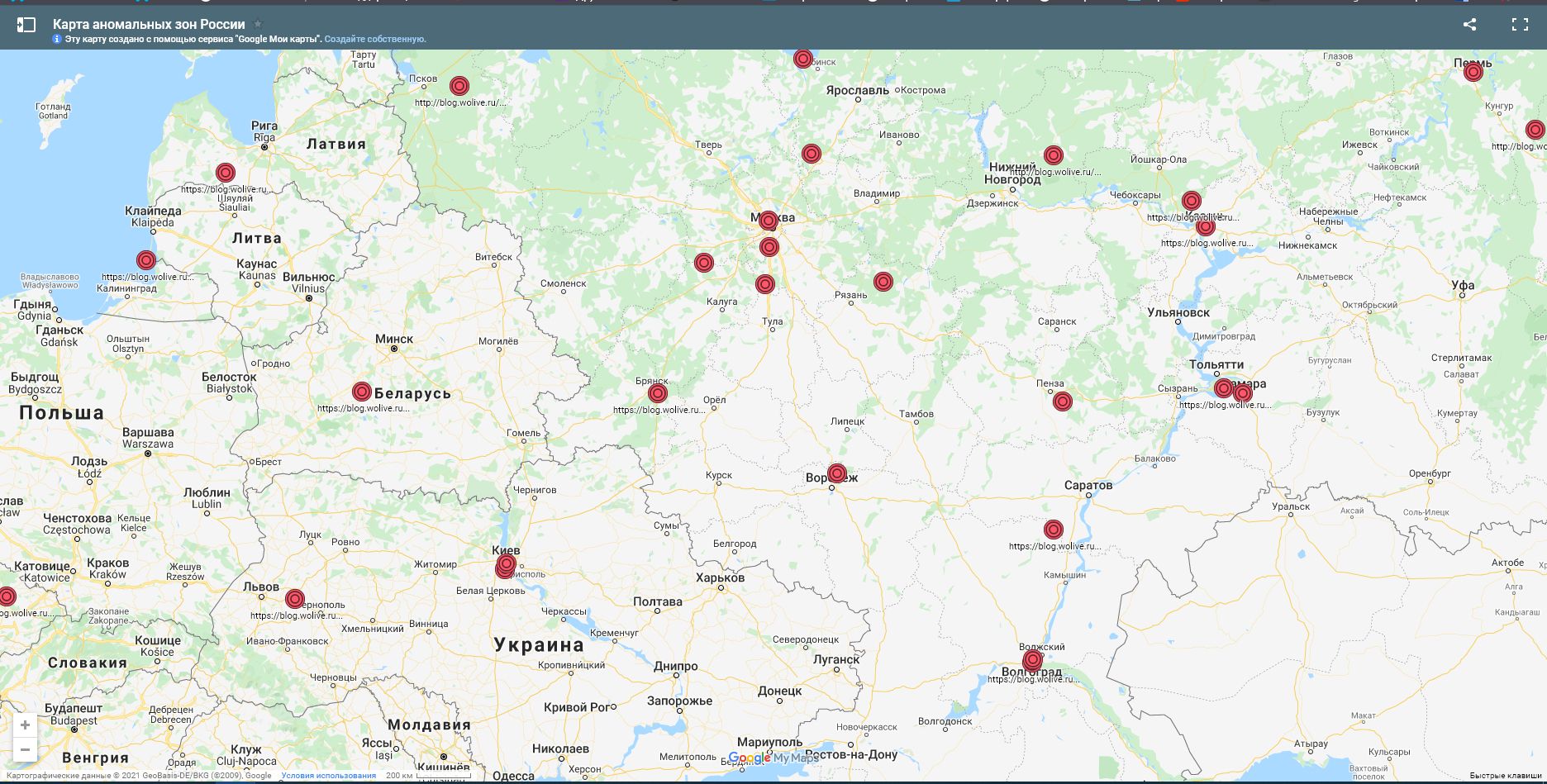Open Условия использования link
1547x784 pixels.
[x=328, y=776]
